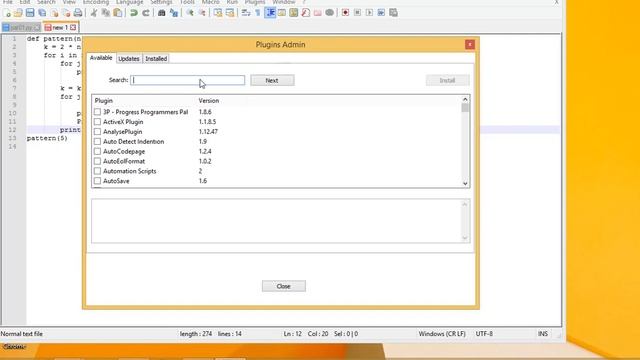Toggle Show All Characters pilcrow icon
The image size is (640, 360).
tap(258, 13)
